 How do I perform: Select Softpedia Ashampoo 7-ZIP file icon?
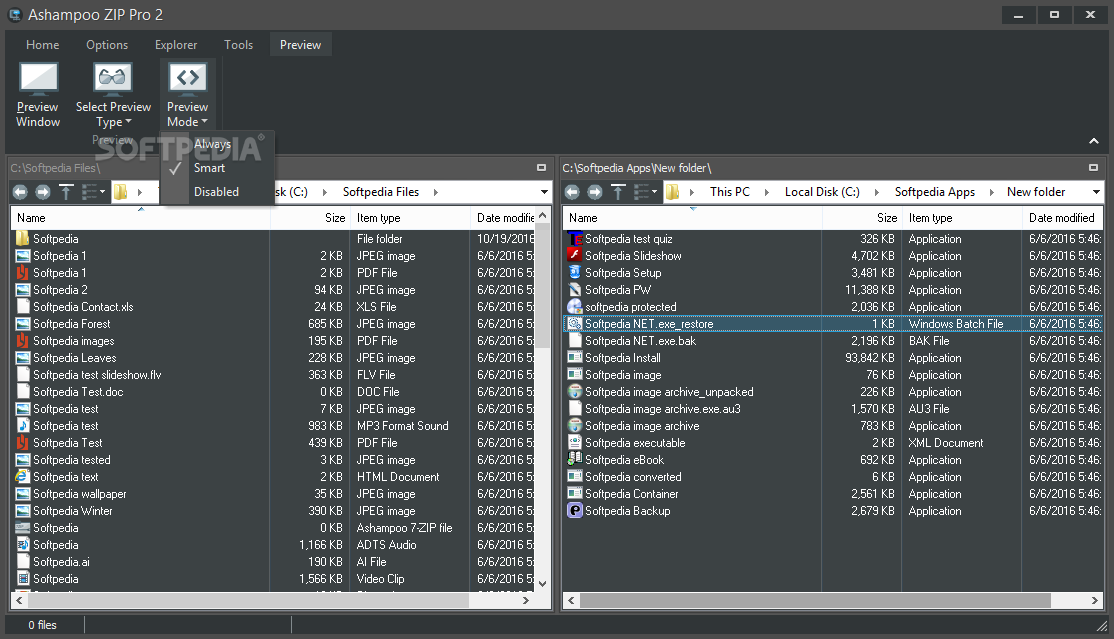[x=23, y=528]
